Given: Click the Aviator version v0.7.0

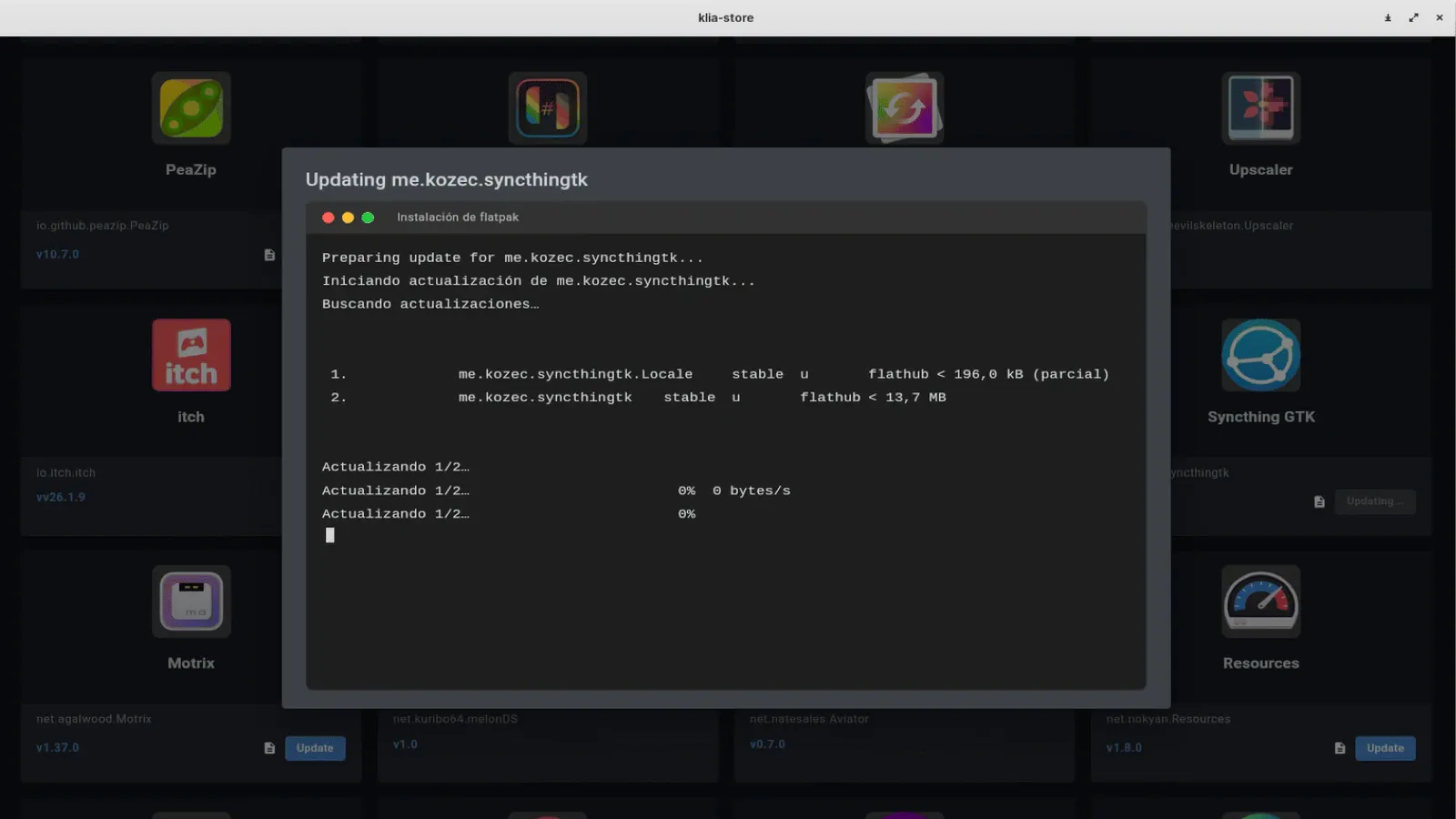Looking at the screenshot, I should pyautogui.click(x=767, y=744).
